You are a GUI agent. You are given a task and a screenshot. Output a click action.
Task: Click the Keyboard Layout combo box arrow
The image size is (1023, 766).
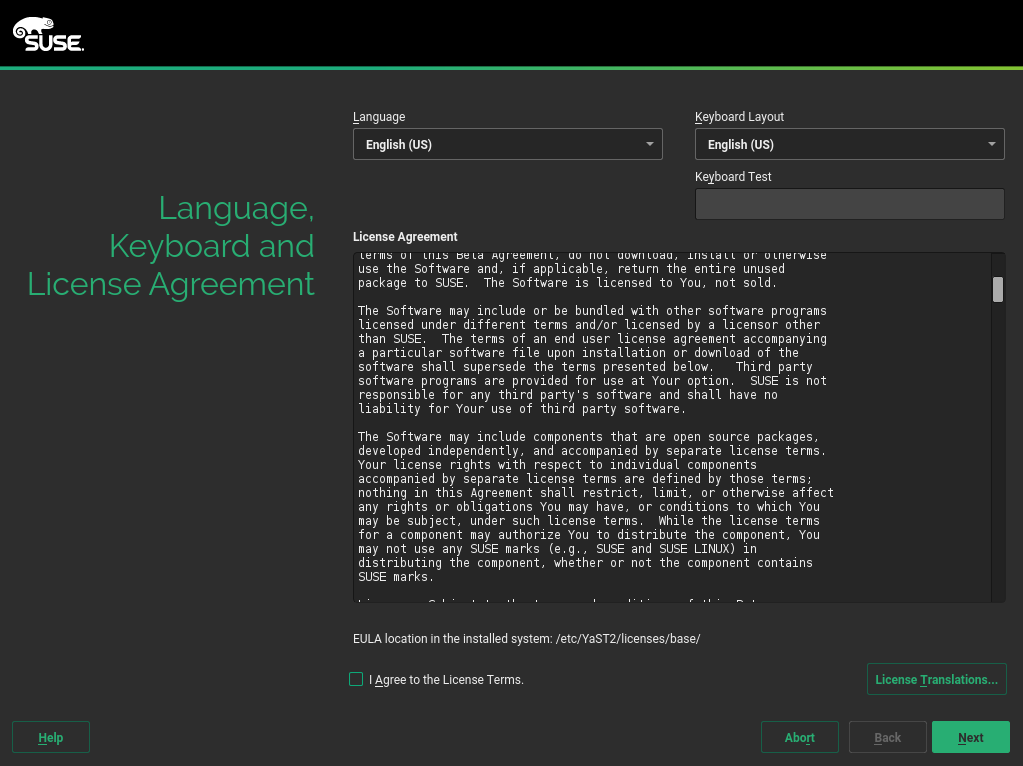tap(991, 145)
